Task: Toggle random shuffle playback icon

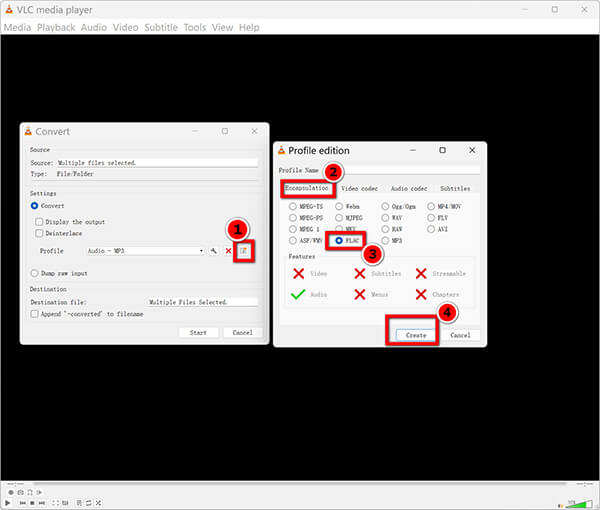Action: tap(98, 503)
